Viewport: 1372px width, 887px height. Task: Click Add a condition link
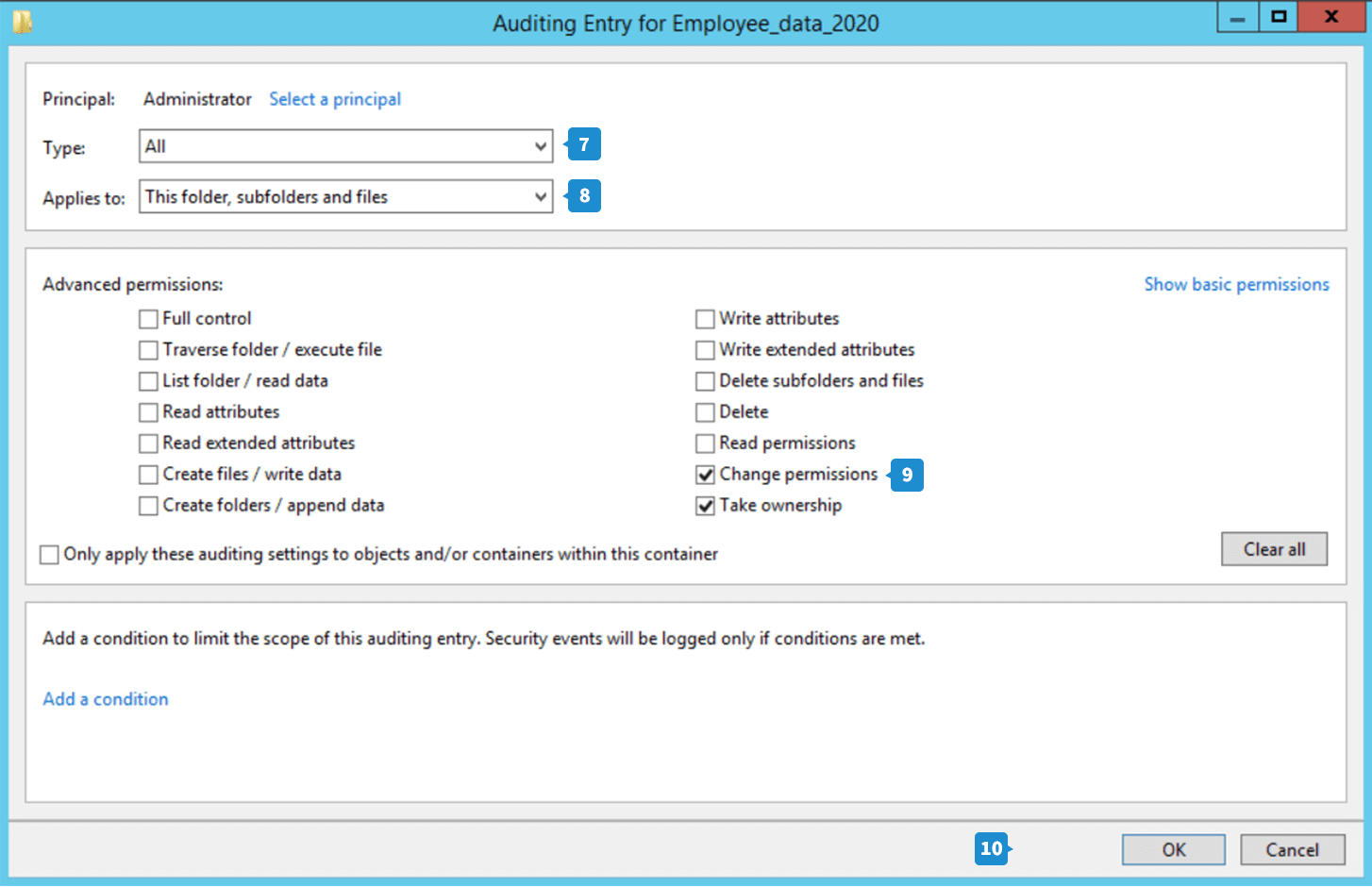[x=106, y=699]
